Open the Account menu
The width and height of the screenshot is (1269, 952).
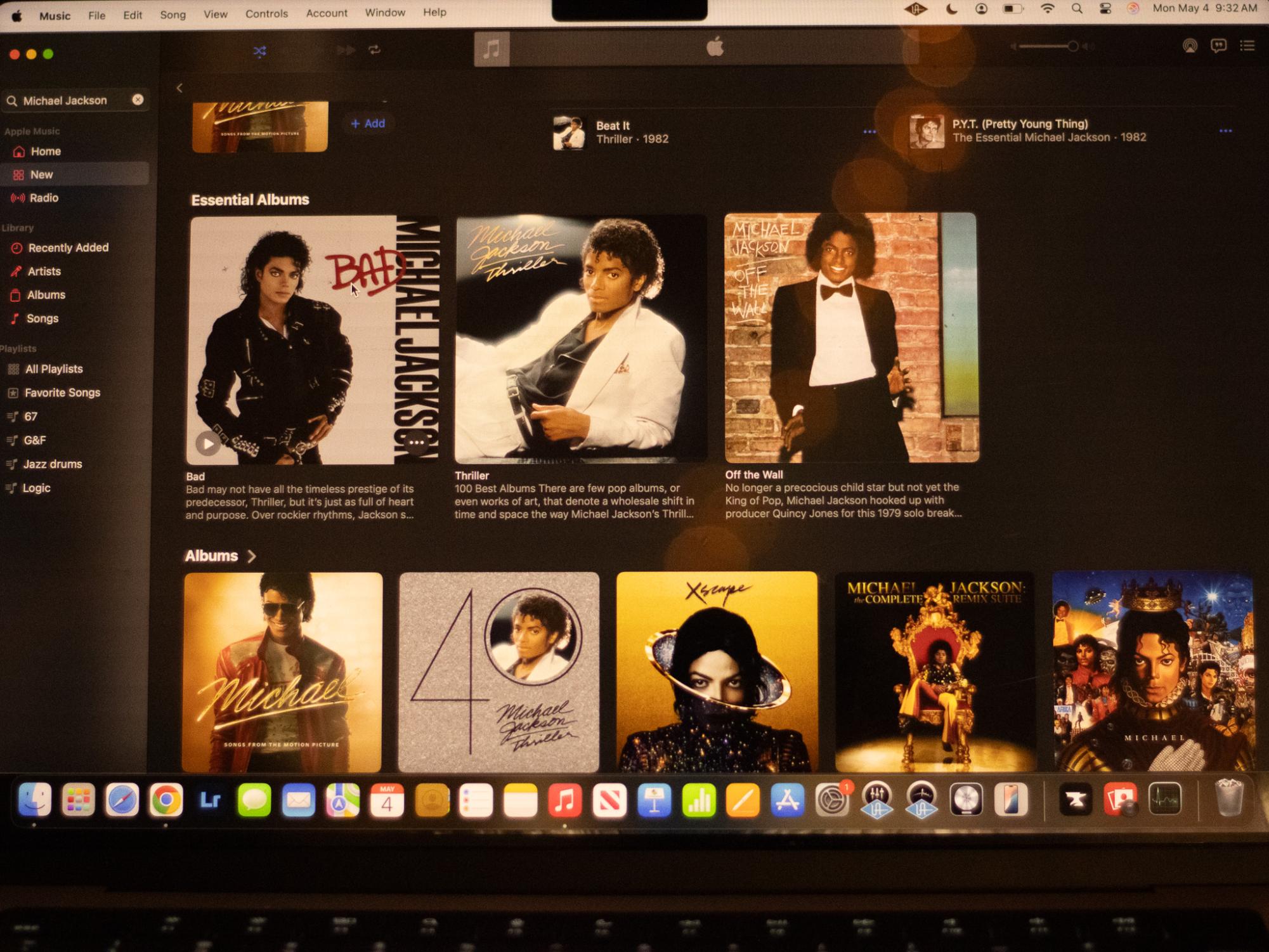point(327,13)
